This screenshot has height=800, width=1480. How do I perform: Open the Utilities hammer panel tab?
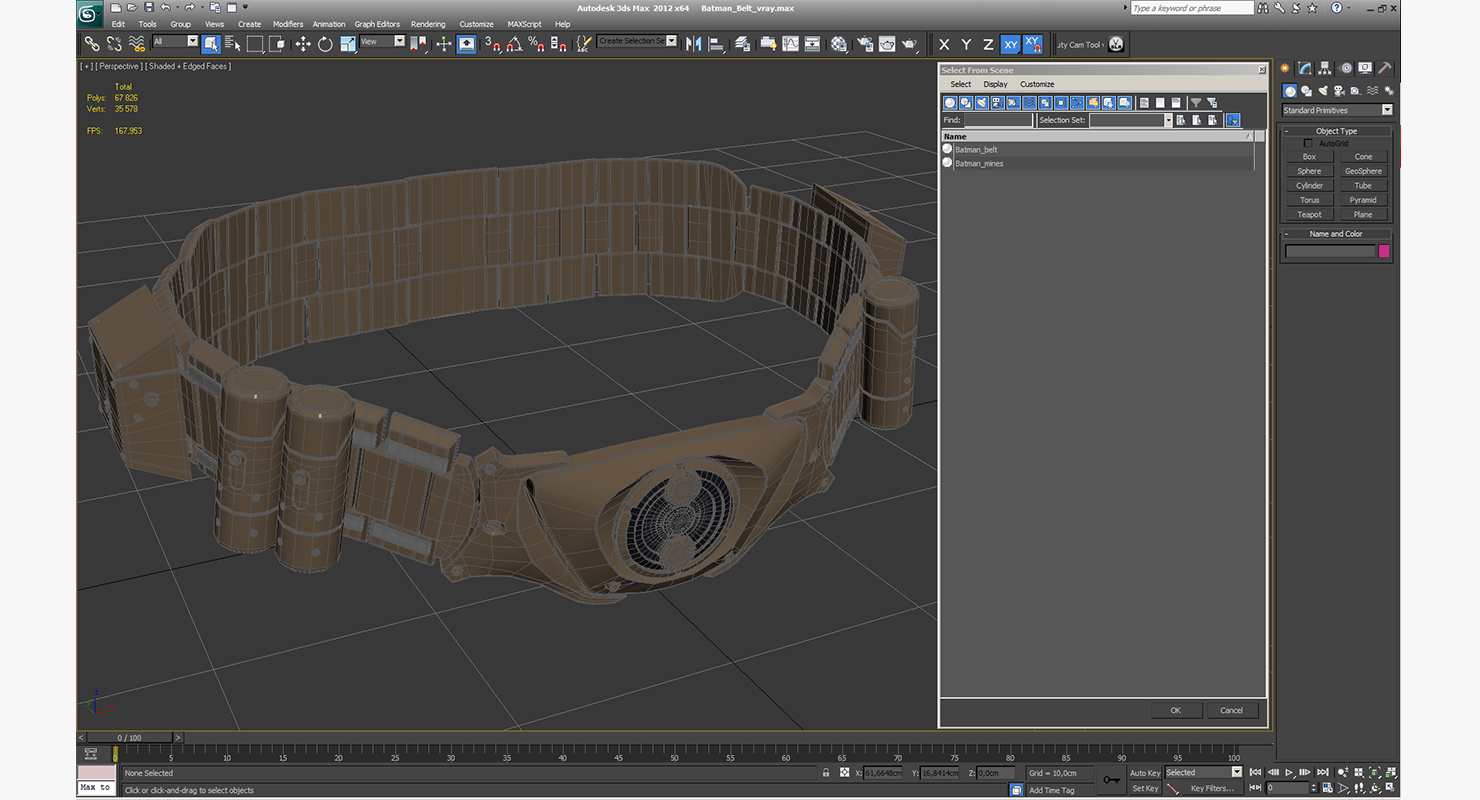coord(1385,68)
